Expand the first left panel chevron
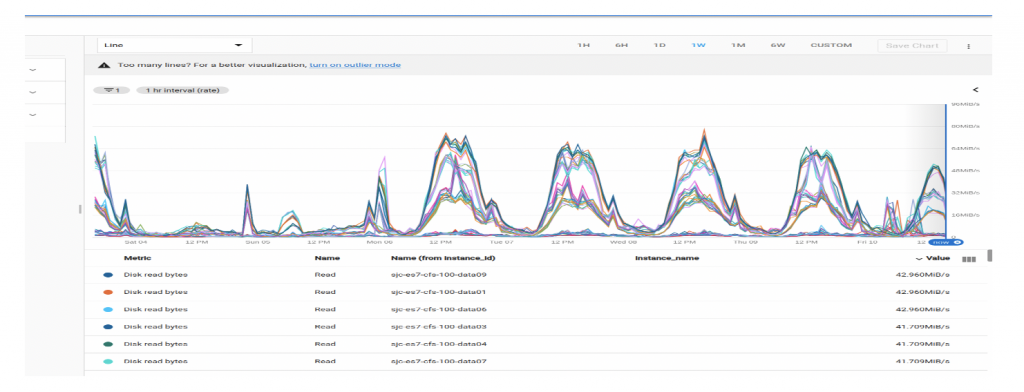 click(x=32, y=70)
